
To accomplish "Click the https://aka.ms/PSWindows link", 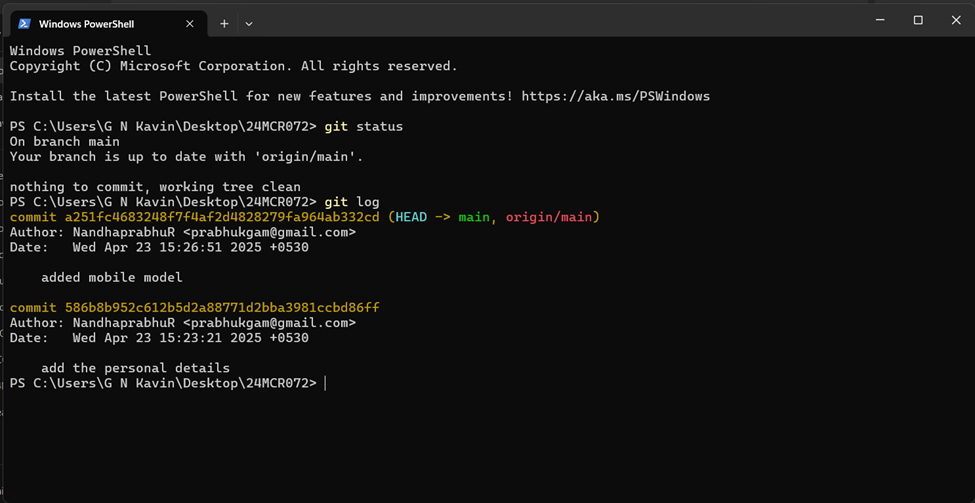I will click(x=616, y=96).
